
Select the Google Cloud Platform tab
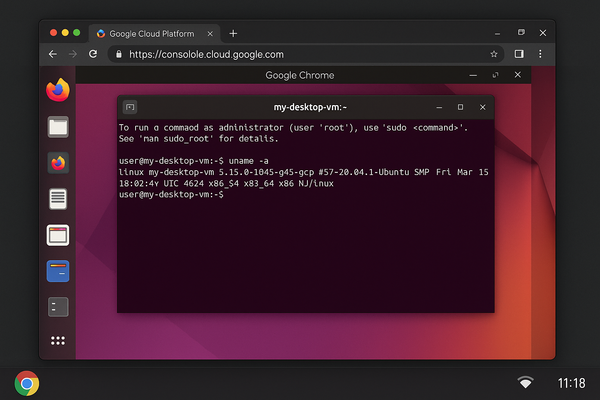coord(150,32)
